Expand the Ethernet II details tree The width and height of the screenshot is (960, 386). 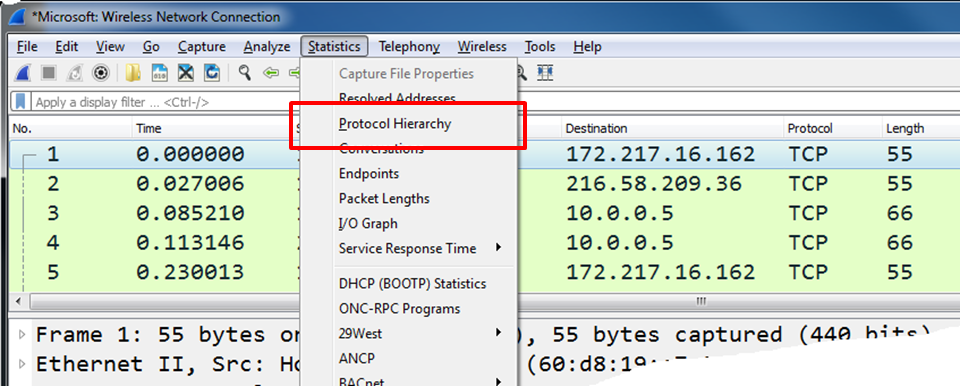22,364
